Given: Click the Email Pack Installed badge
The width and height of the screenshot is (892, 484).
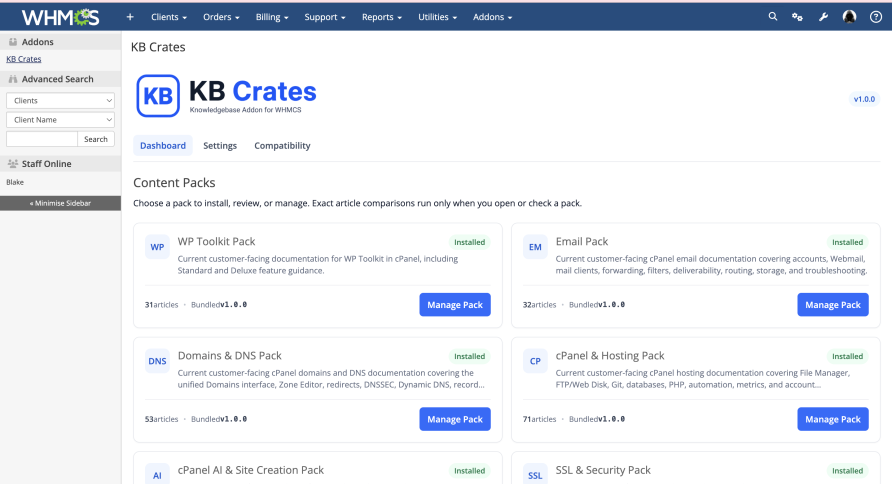Looking at the screenshot, I should [848, 242].
